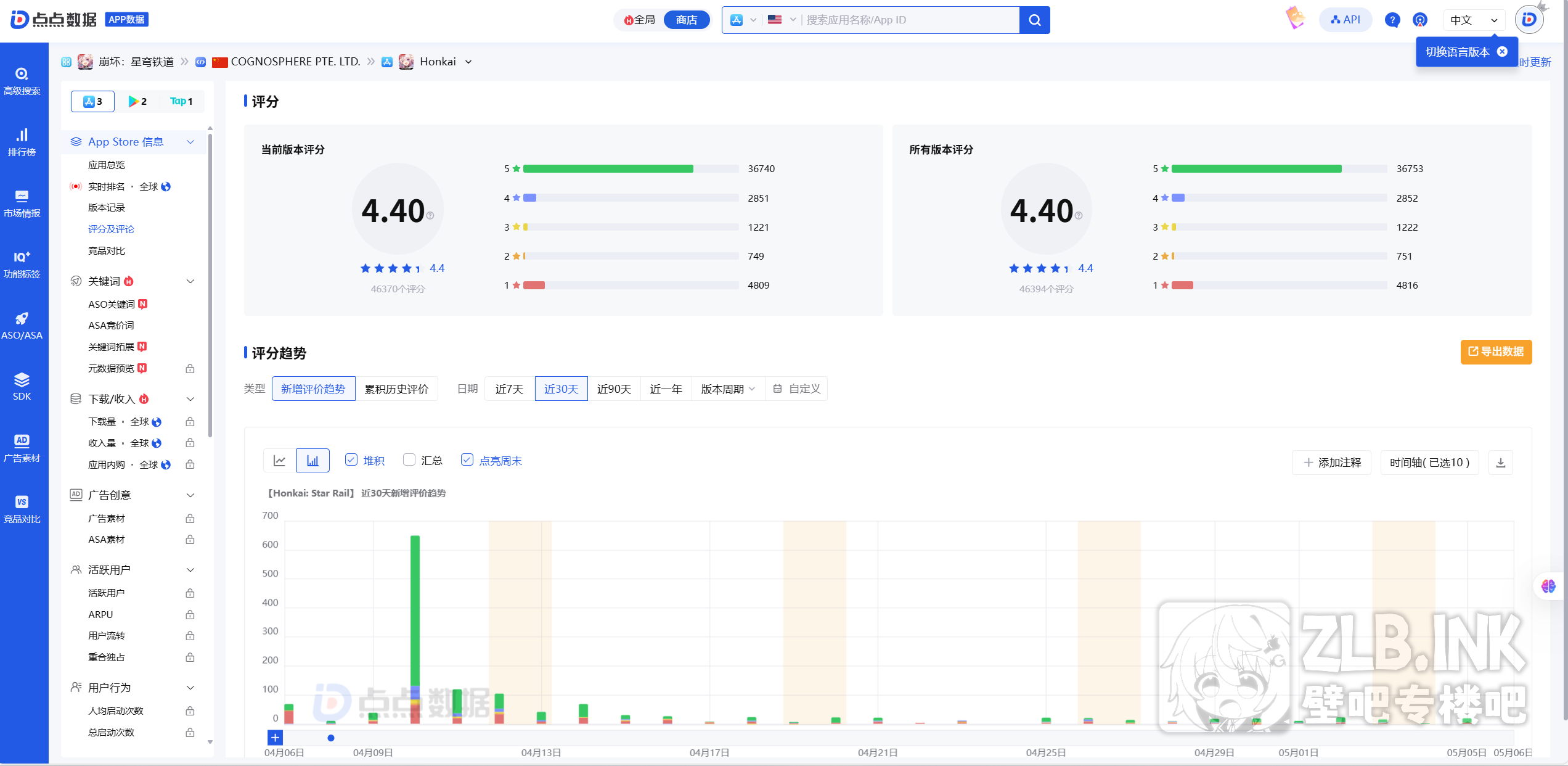Image resolution: width=1568 pixels, height=766 pixels.
Task: Collapse the 下载/收入 section
Action: pos(190,399)
